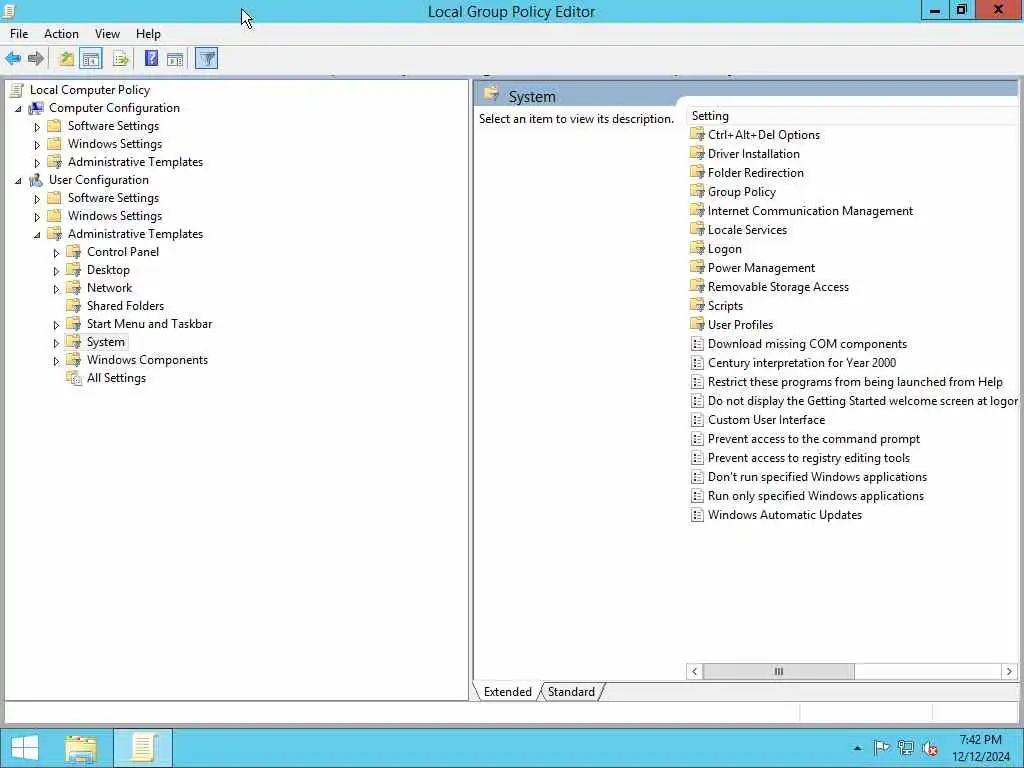Select Windows Settings under User Configuration
Image resolution: width=1024 pixels, height=768 pixels.
115,216
